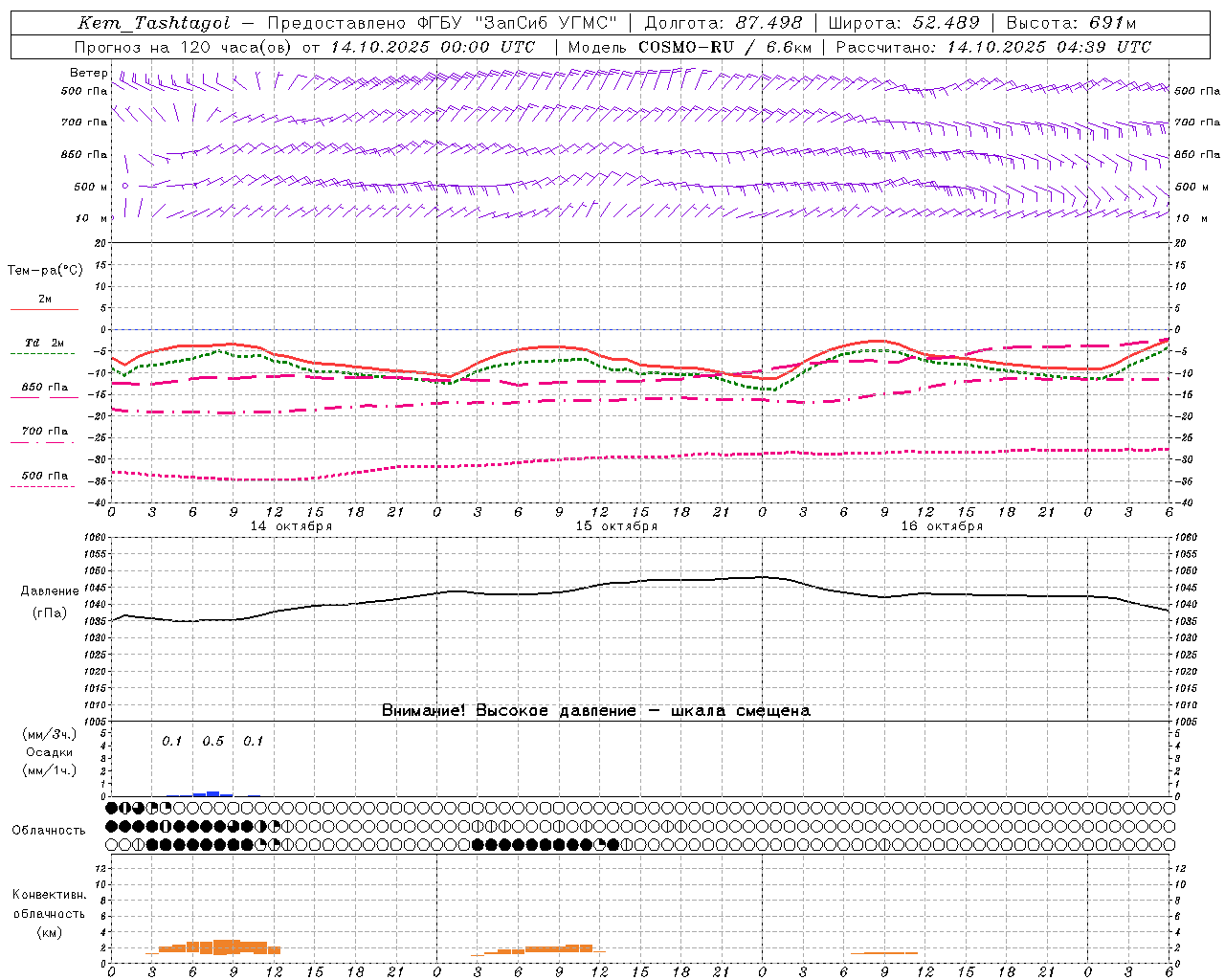Click 'Внимание! Высокое давление — шкала смещена' notice
The image size is (1225, 980).
[596, 711]
